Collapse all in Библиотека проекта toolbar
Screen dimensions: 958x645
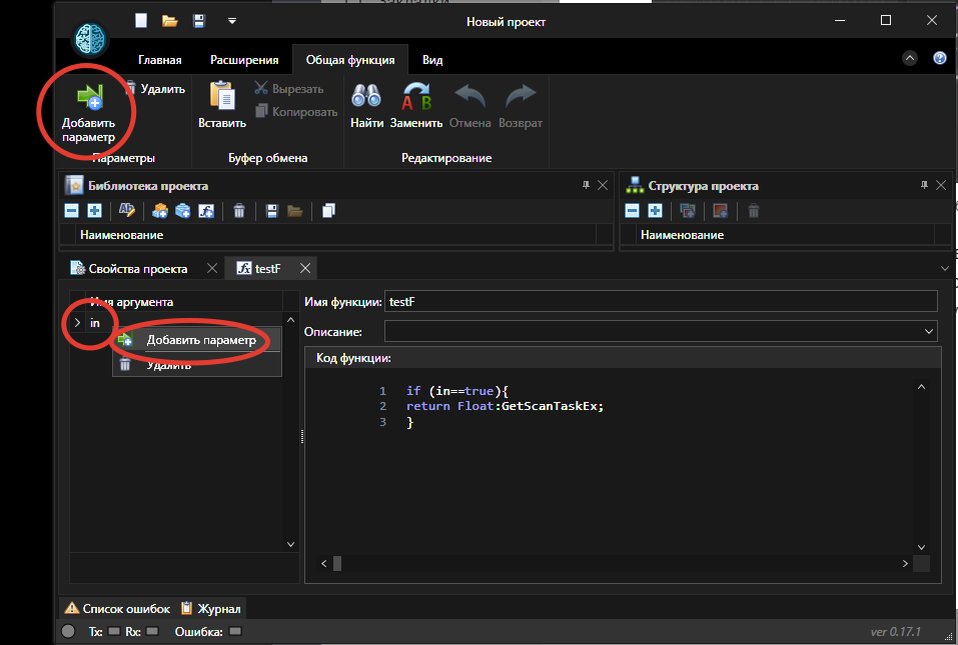tap(71, 211)
